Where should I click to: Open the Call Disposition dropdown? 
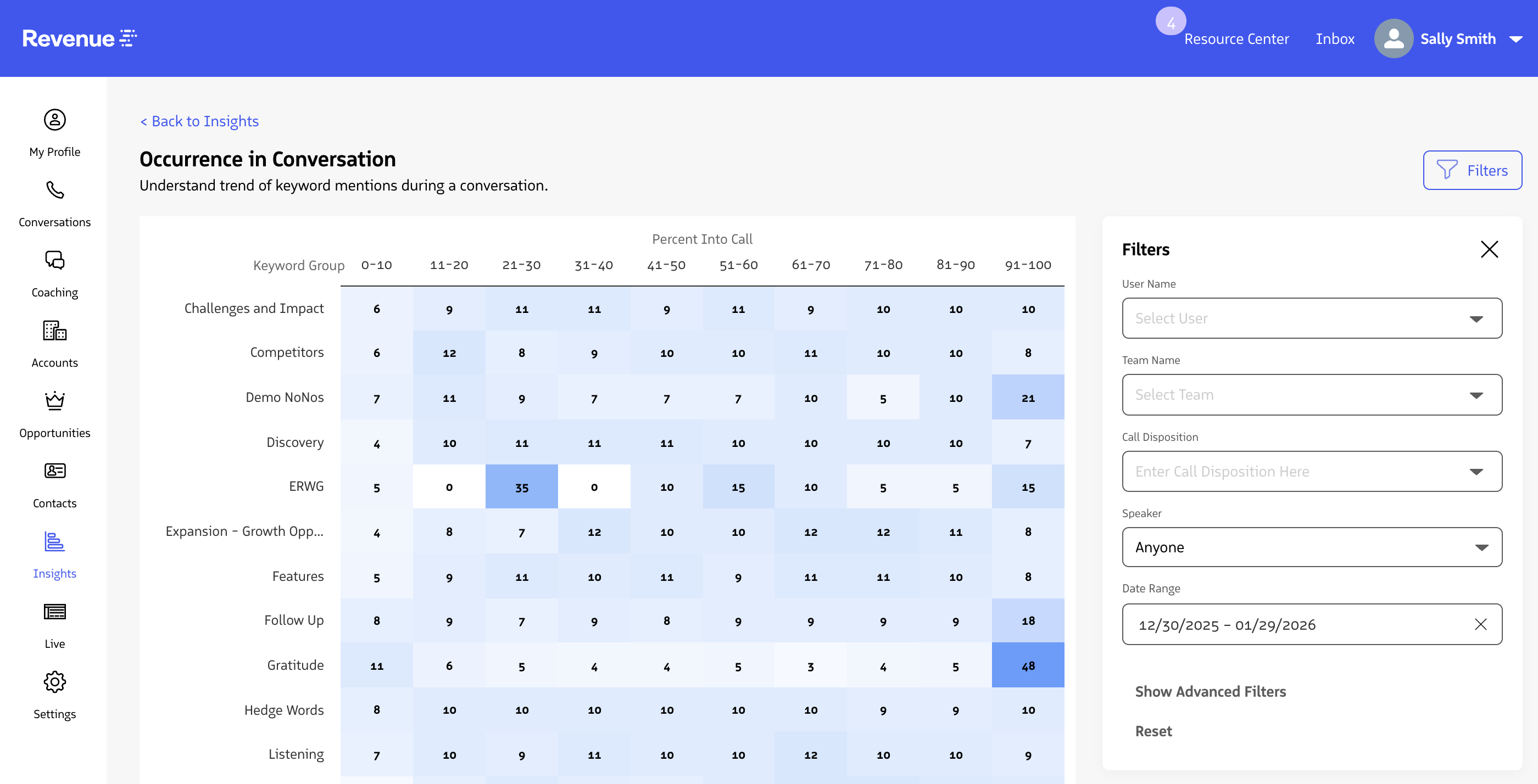coord(1311,472)
